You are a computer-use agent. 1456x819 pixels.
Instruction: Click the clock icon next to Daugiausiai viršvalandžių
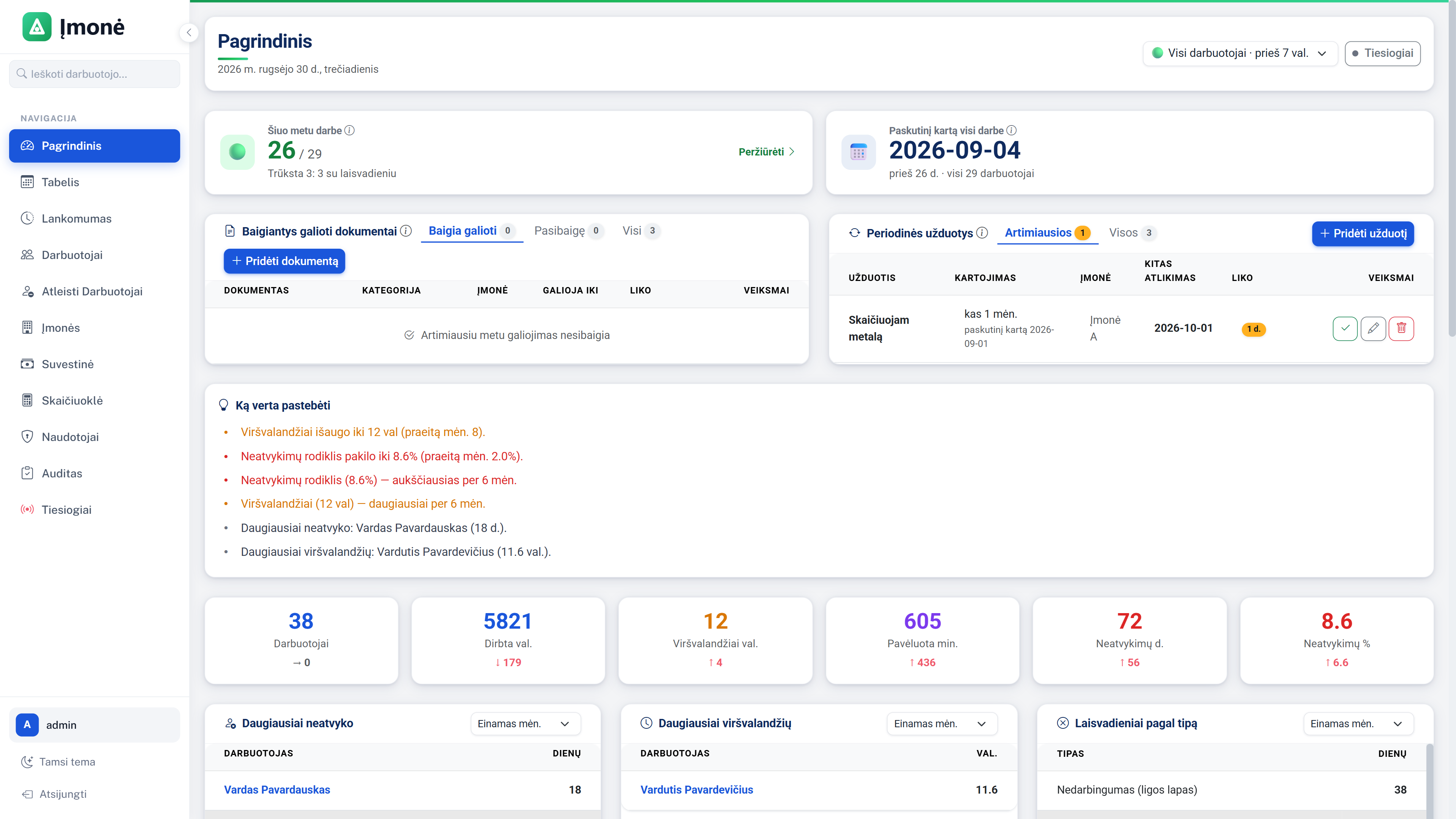click(646, 723)
